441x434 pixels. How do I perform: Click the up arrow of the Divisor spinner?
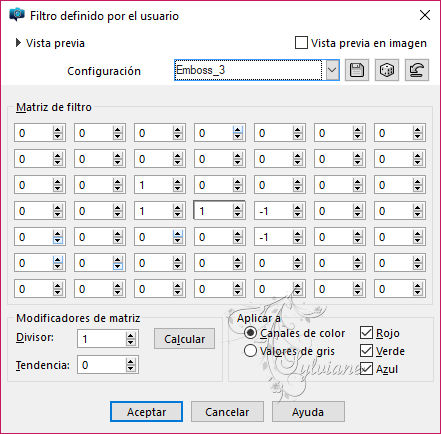[130, 336]
